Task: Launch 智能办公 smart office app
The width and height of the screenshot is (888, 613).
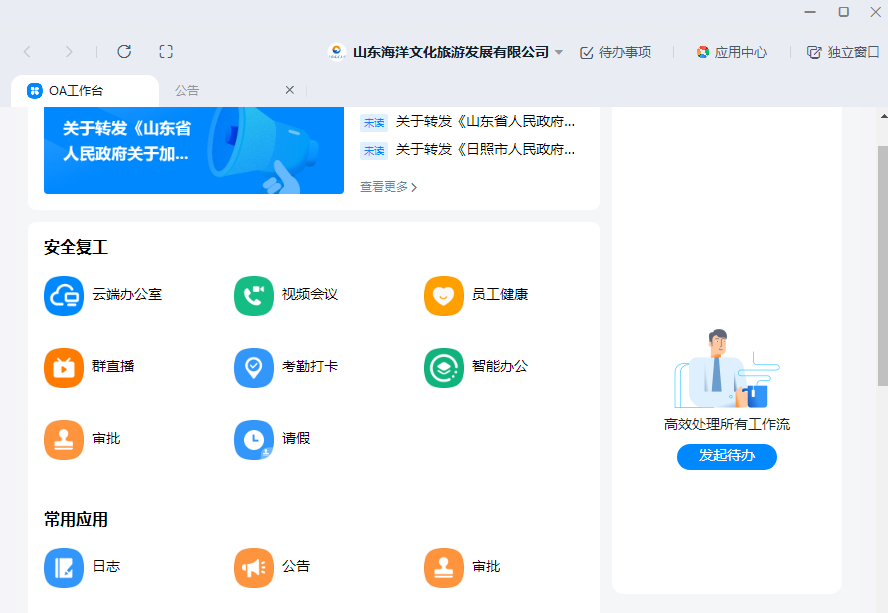Action: 444,367
